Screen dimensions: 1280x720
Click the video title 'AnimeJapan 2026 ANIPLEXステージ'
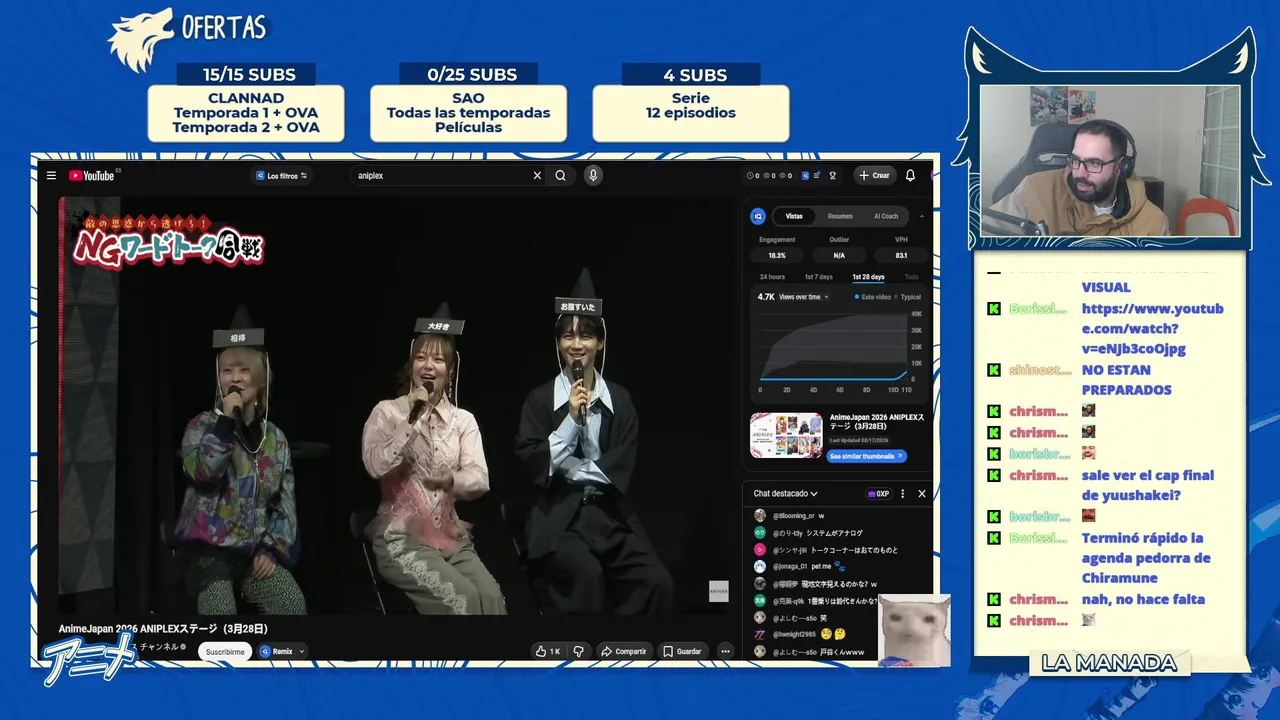point(164,628)
